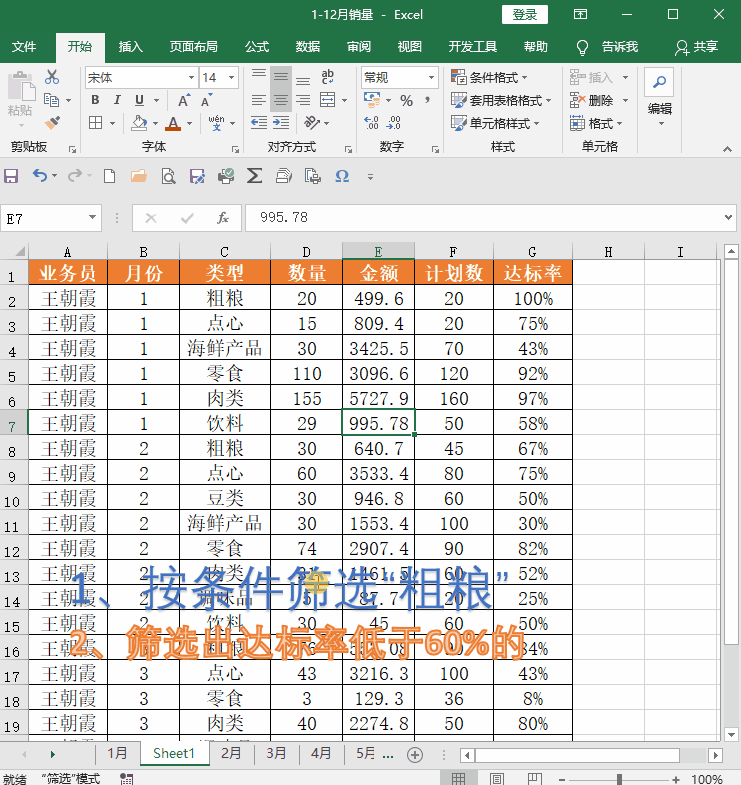
Task: Open 单元格样式 cell styles dropdown
Action: (x=495, y=123)
